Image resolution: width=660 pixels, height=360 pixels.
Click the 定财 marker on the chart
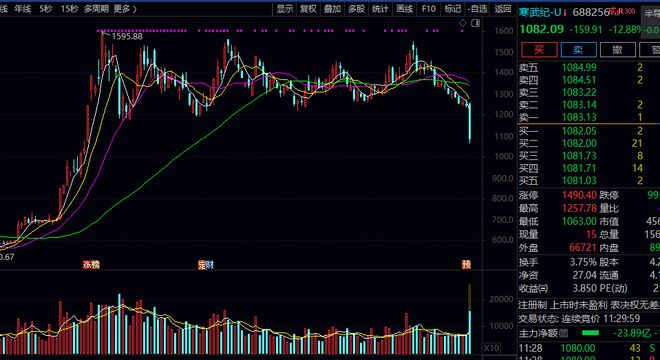(206, 264)
